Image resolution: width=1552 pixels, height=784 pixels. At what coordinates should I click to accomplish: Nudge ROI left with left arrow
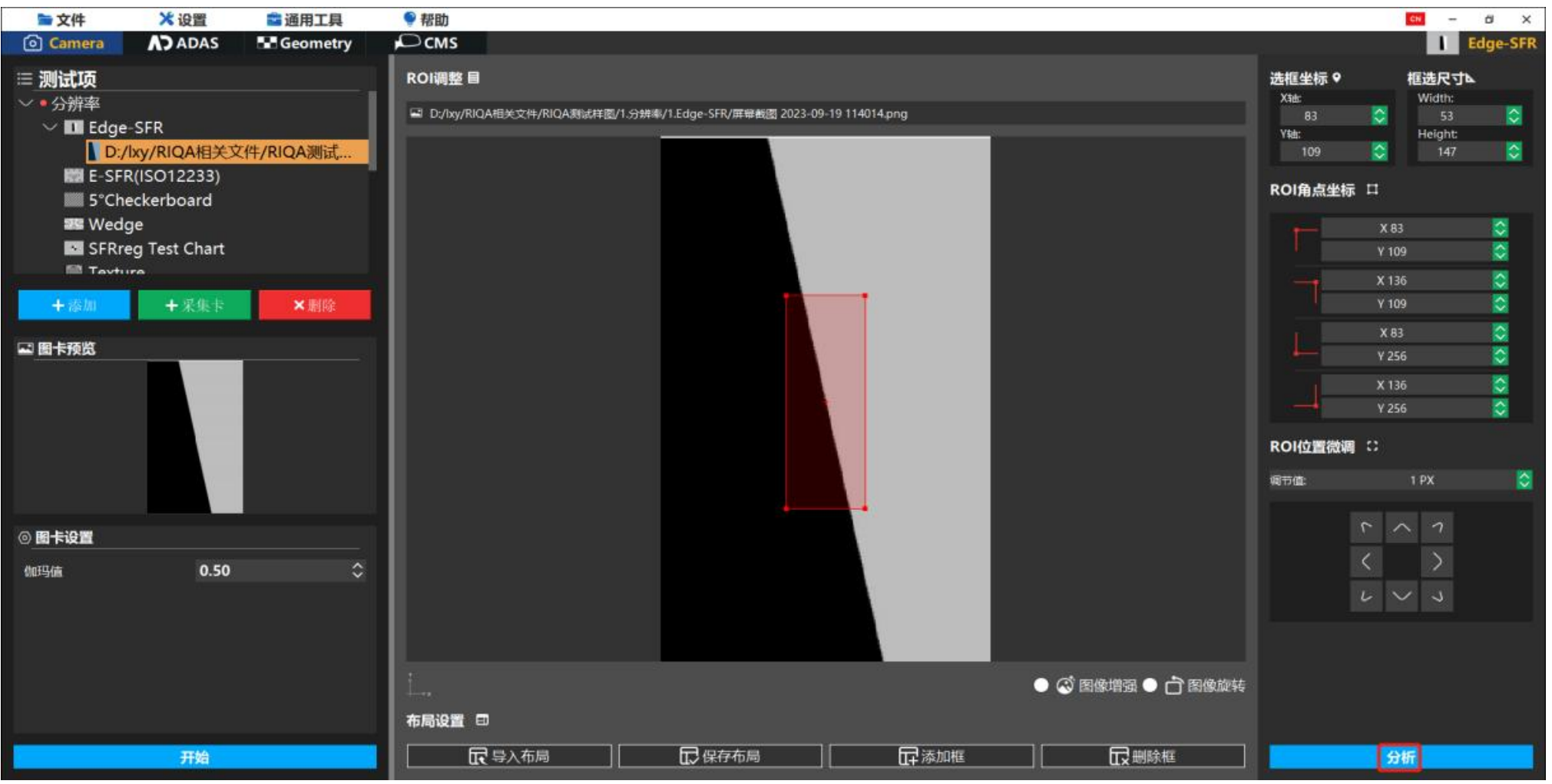[x=1366, y=562]
